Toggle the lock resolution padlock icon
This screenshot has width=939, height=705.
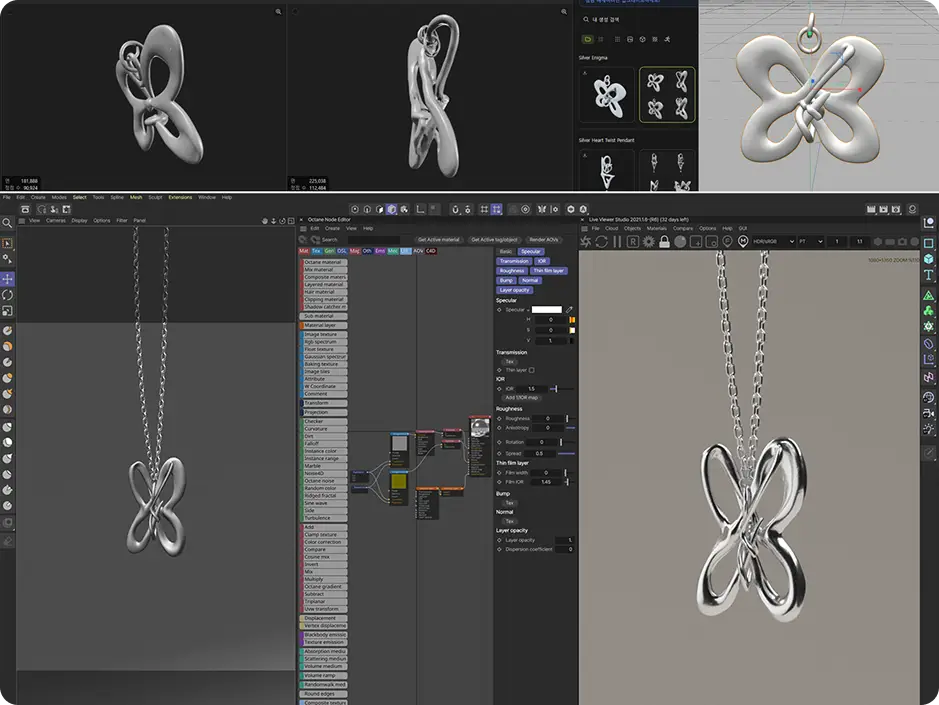coord(664,241)
